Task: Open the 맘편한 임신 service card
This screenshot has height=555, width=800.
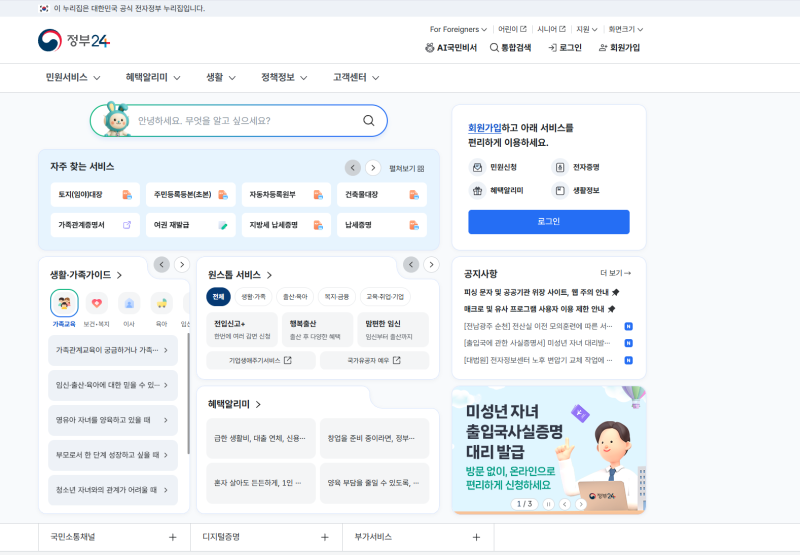Action: pos(393,330)
